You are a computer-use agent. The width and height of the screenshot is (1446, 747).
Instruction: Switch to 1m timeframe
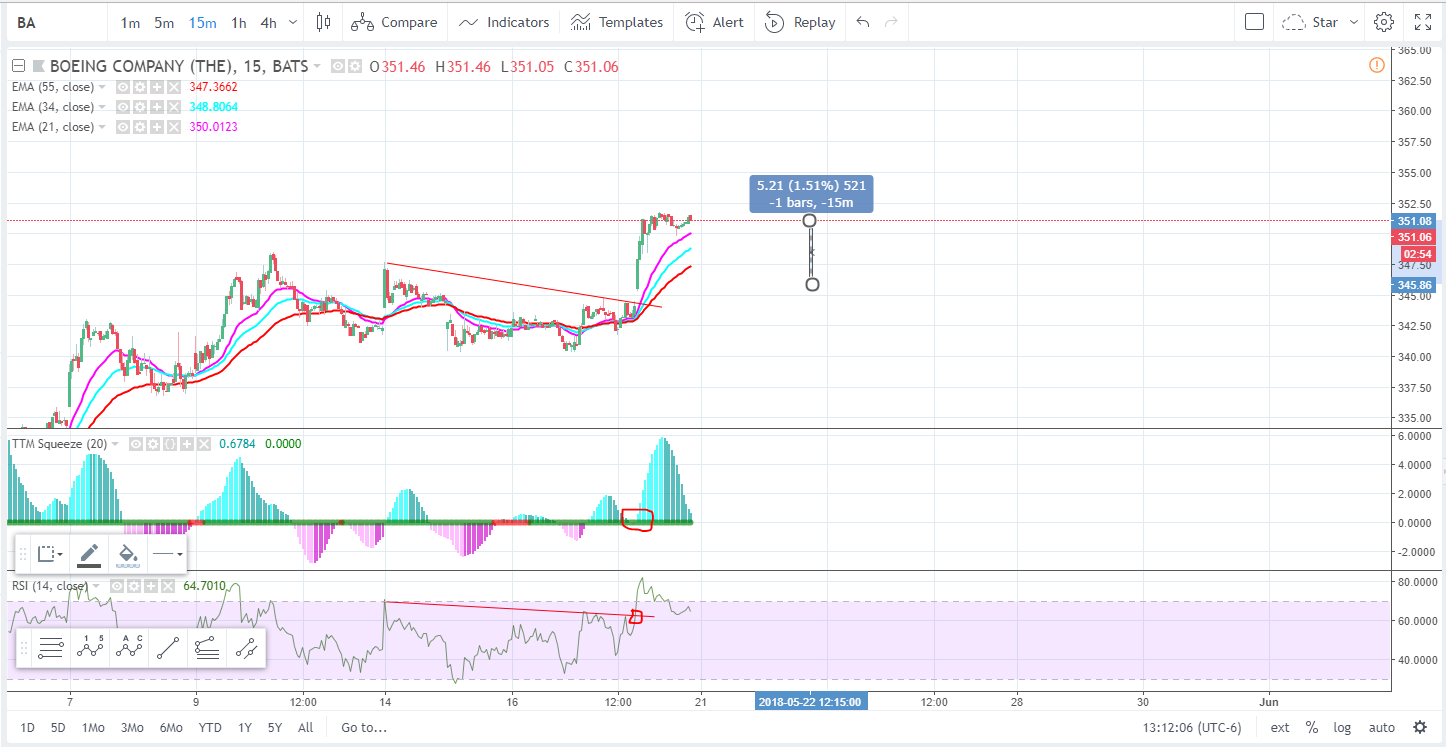[130, 22]
